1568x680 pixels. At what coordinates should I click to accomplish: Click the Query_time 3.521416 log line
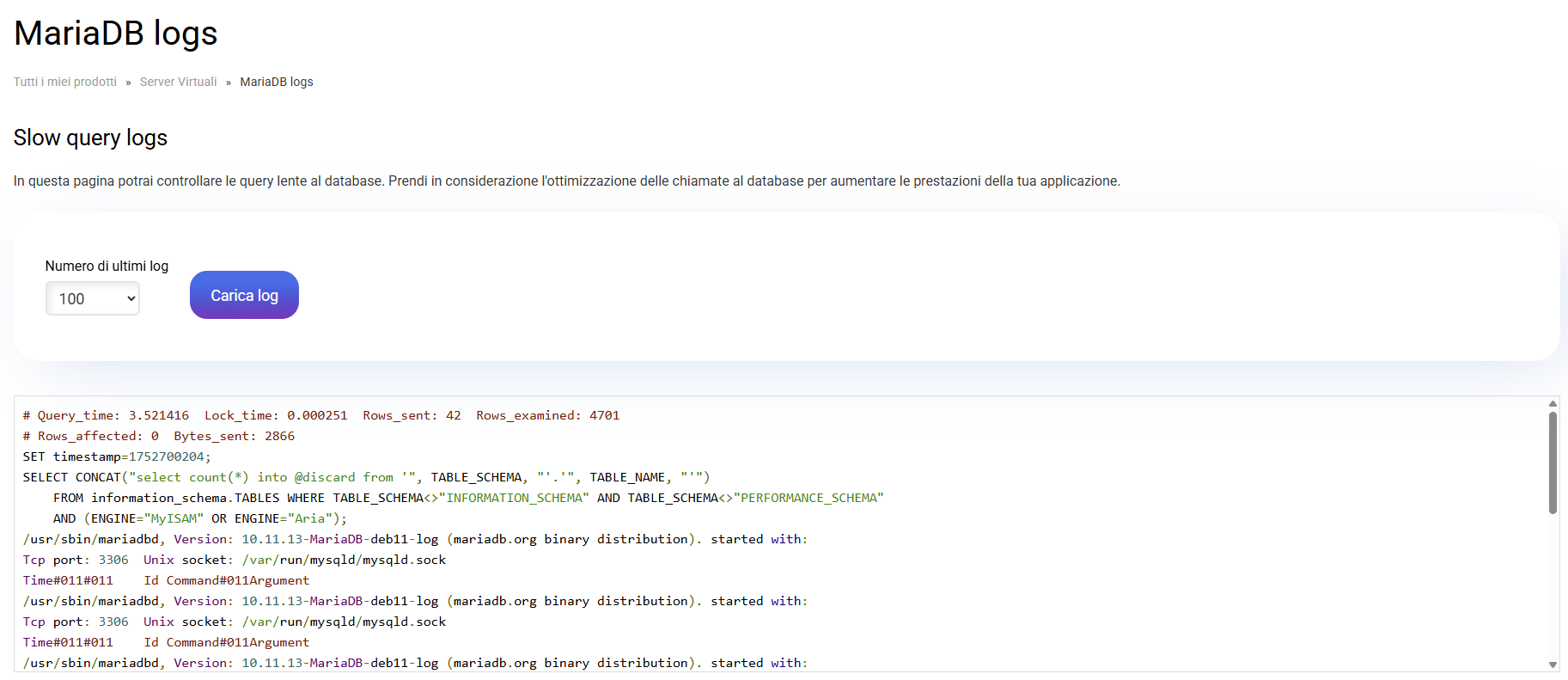pos(320,415)
